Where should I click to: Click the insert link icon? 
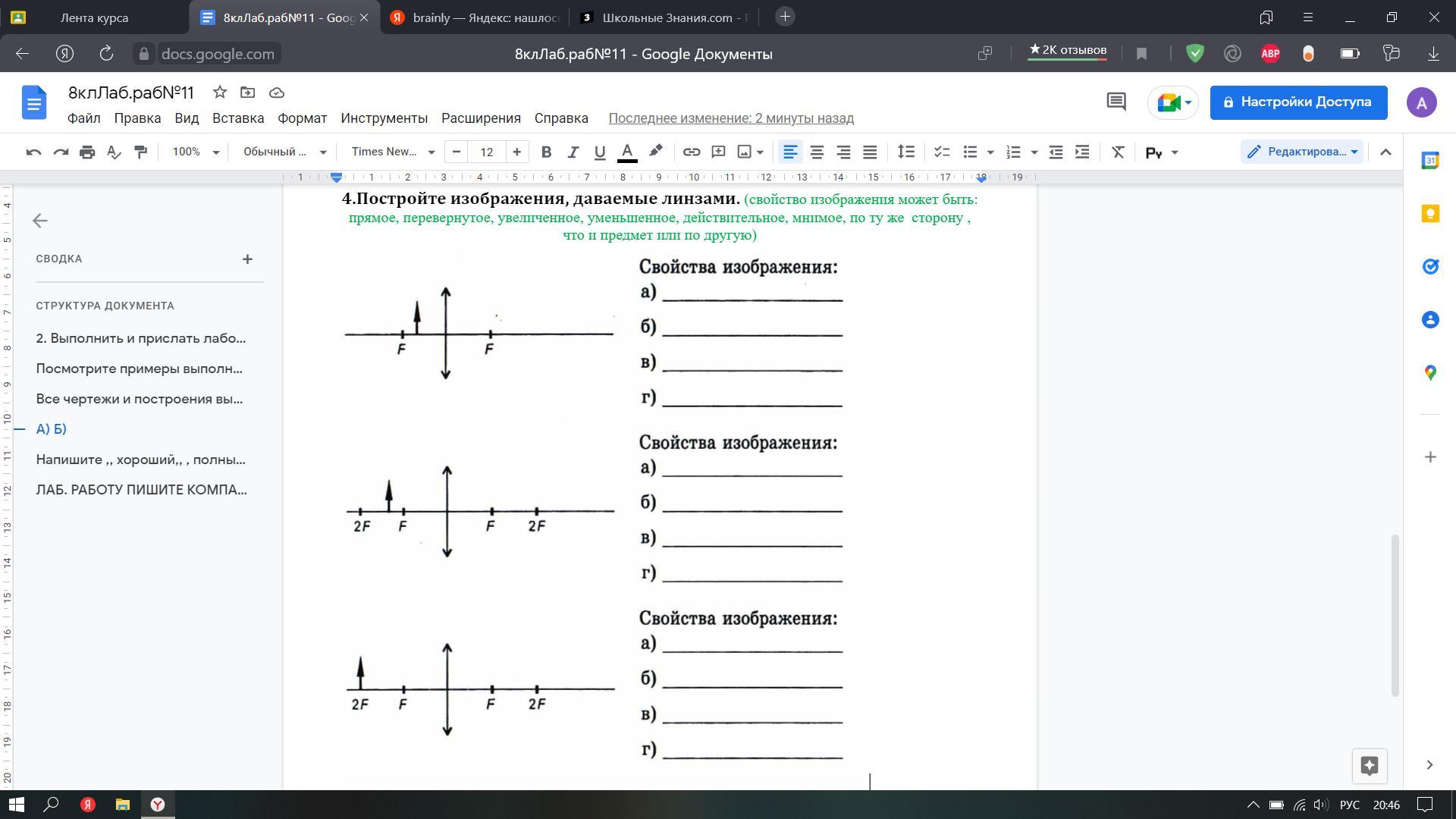[x=691, y=152]
